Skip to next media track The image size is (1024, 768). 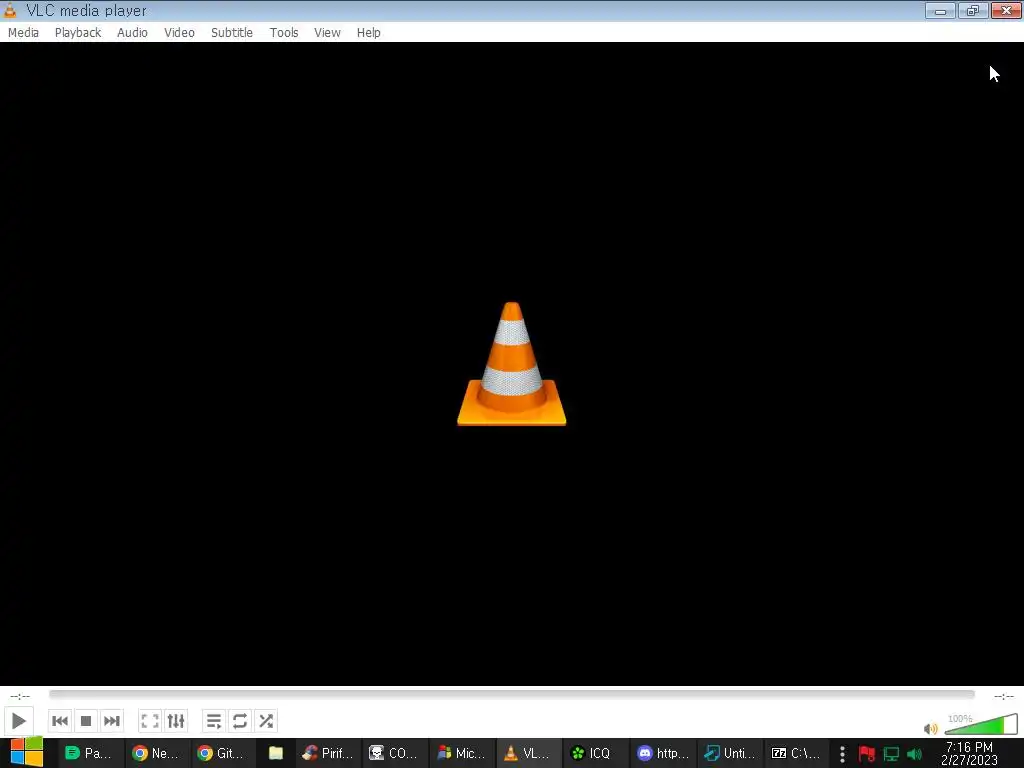pos(112,721)
